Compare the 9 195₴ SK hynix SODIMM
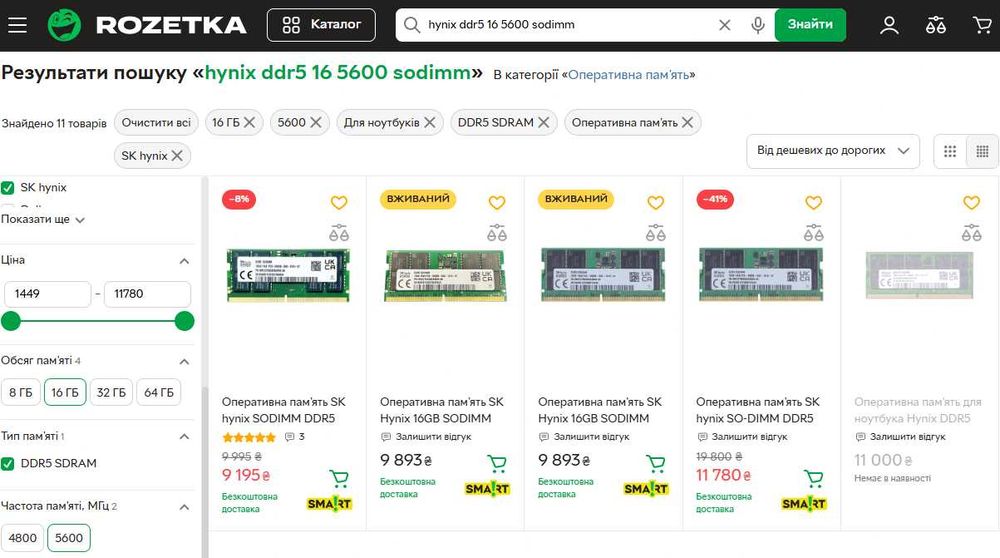The width and height of the screenshot is (1000, 558). coord(339,232)
